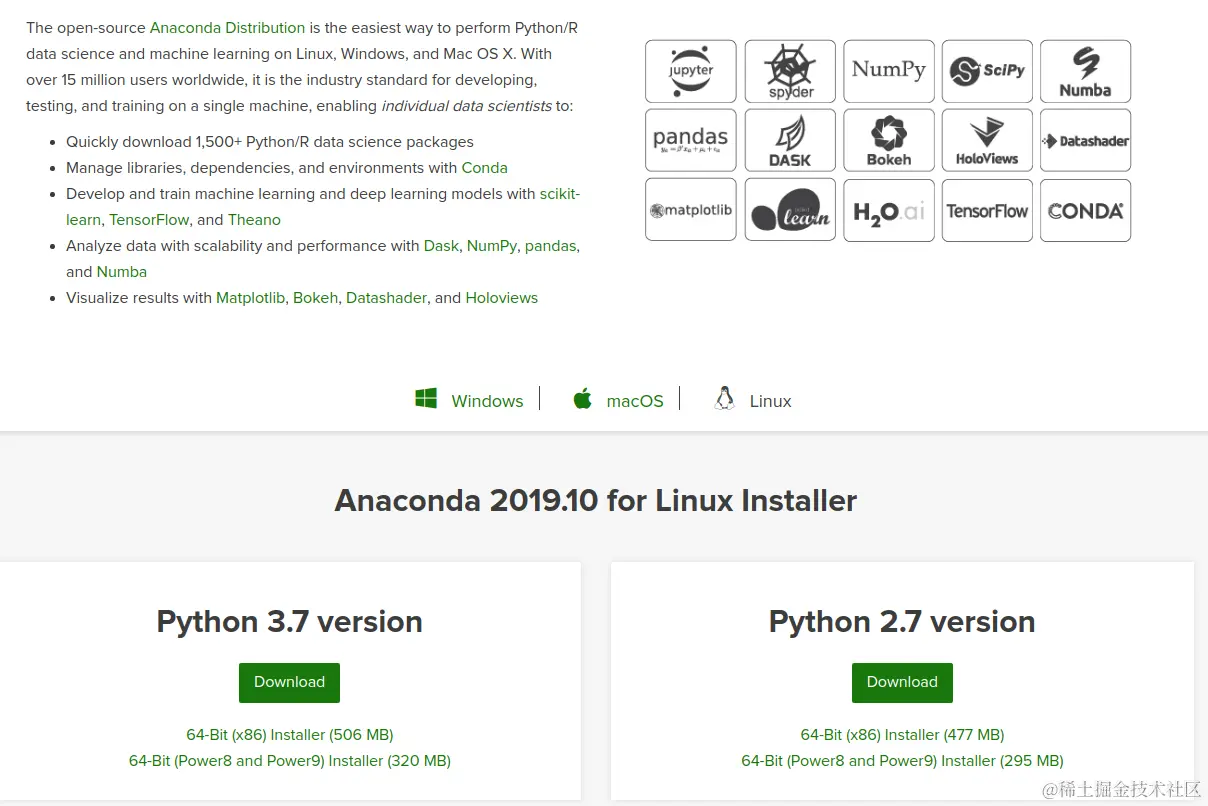Click the H2O.ai logo tile

(x=889, y=210)
